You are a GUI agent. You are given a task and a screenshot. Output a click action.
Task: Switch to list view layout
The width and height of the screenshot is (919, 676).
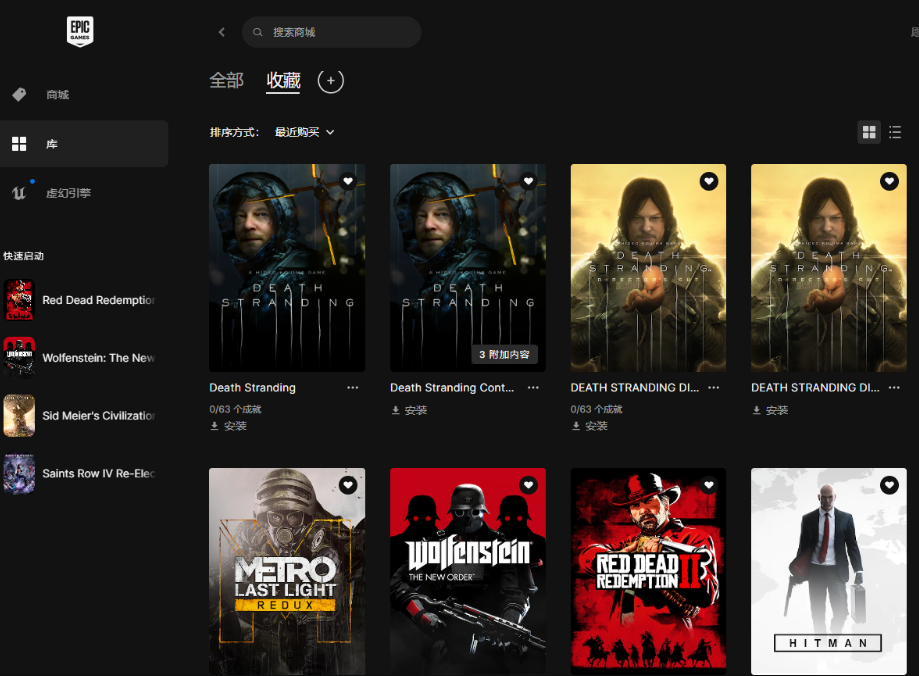[x=895, y=132]
